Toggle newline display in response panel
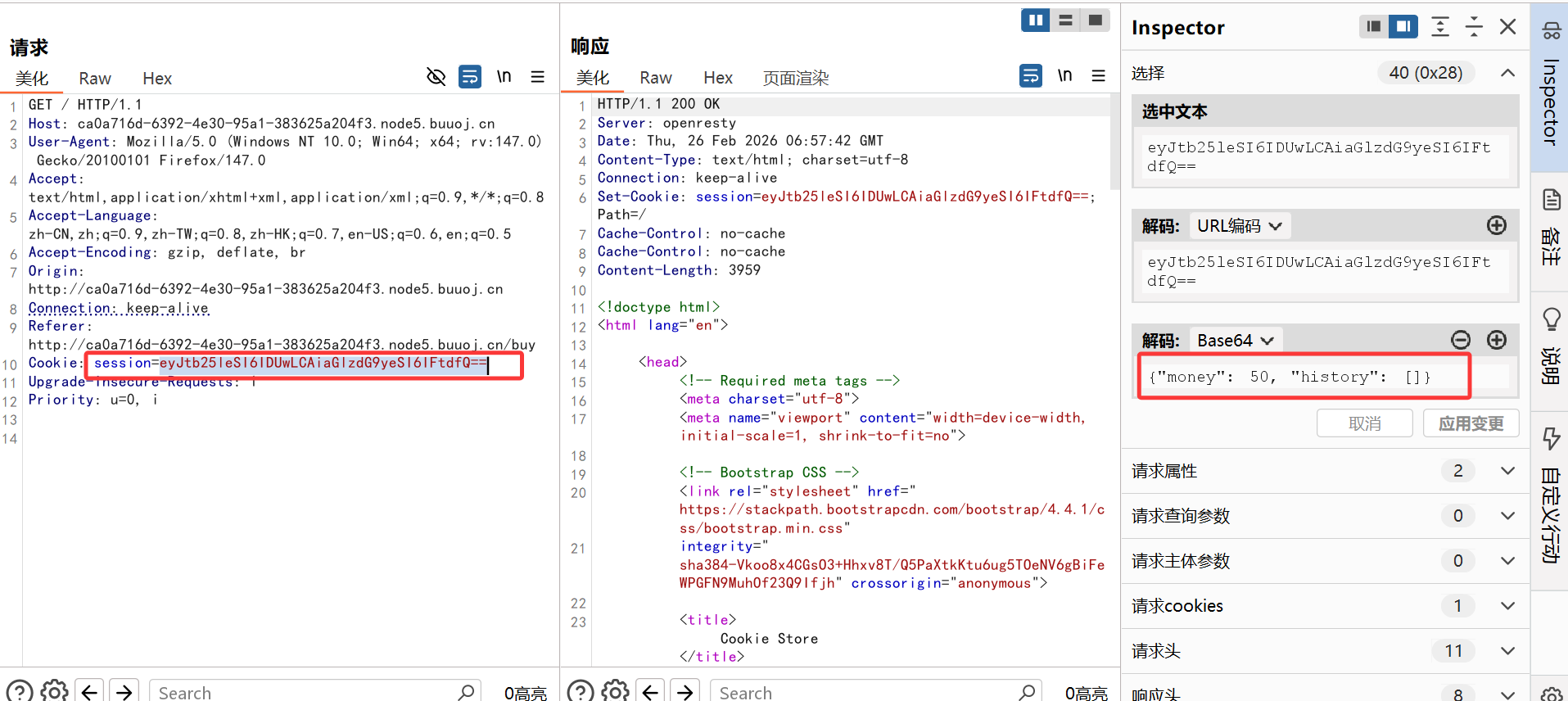Viewport: 1568px width, 701px height. click(x=1064, y=76)
